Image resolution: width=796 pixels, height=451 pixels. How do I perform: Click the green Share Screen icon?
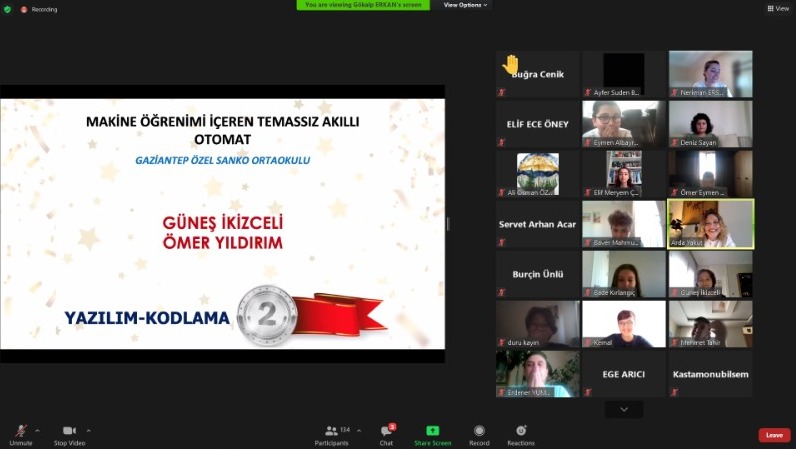tap(432, 431)
